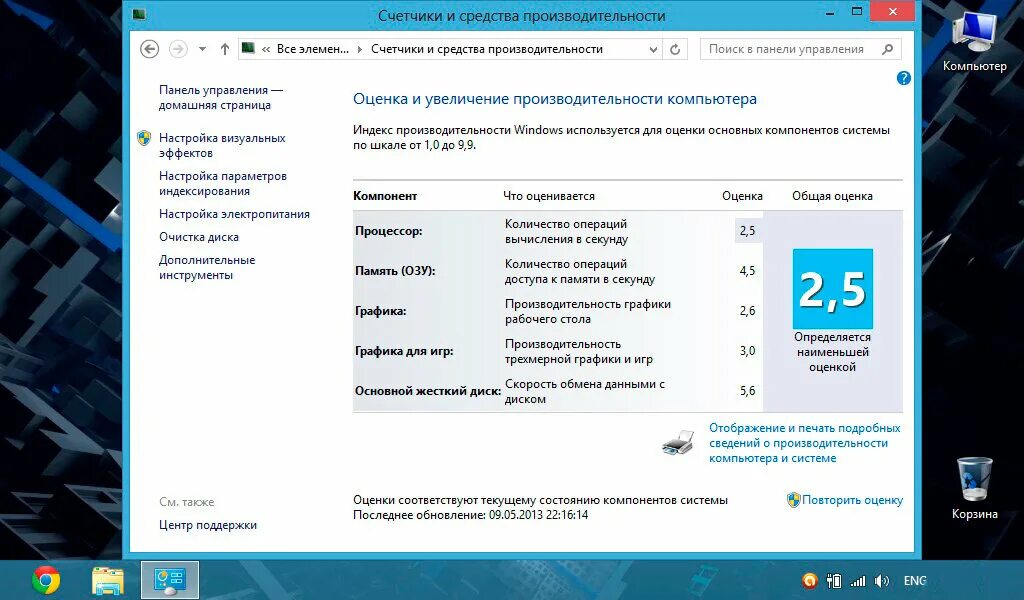Maximize the performance window

(x=857, y=12)
